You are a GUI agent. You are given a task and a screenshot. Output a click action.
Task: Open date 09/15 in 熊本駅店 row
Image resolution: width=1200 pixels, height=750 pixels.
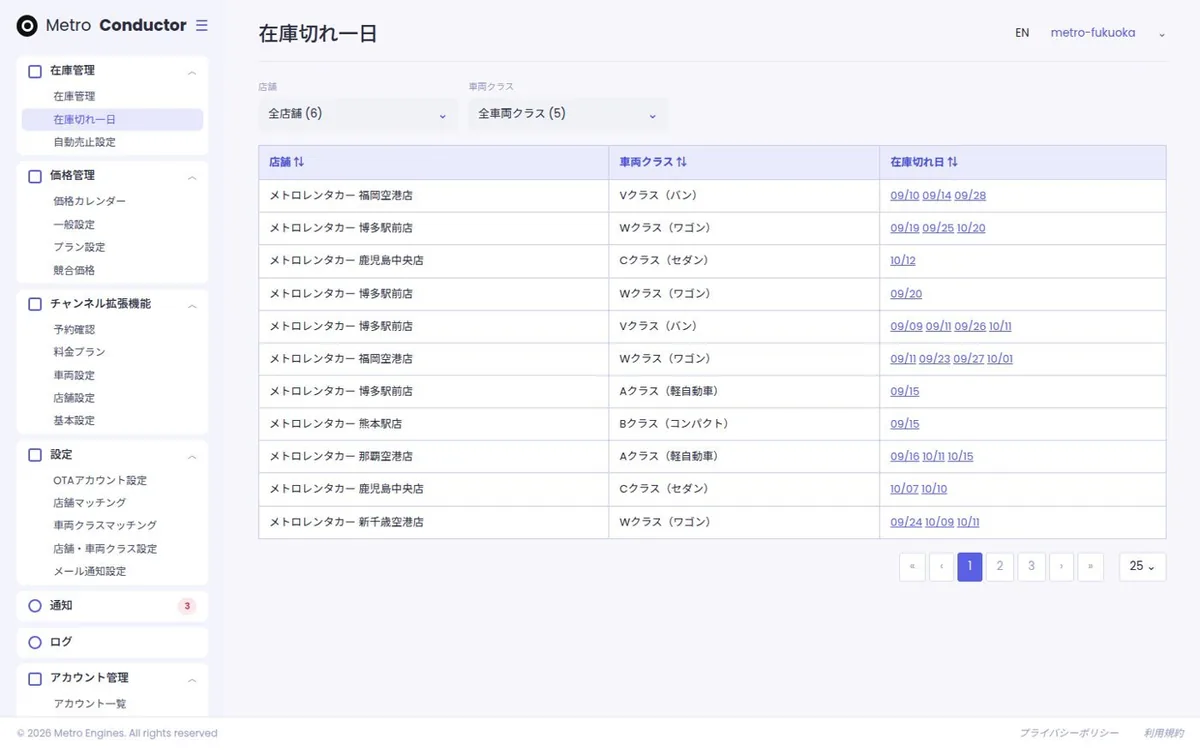pyautogui.click(x=905, y=424)
